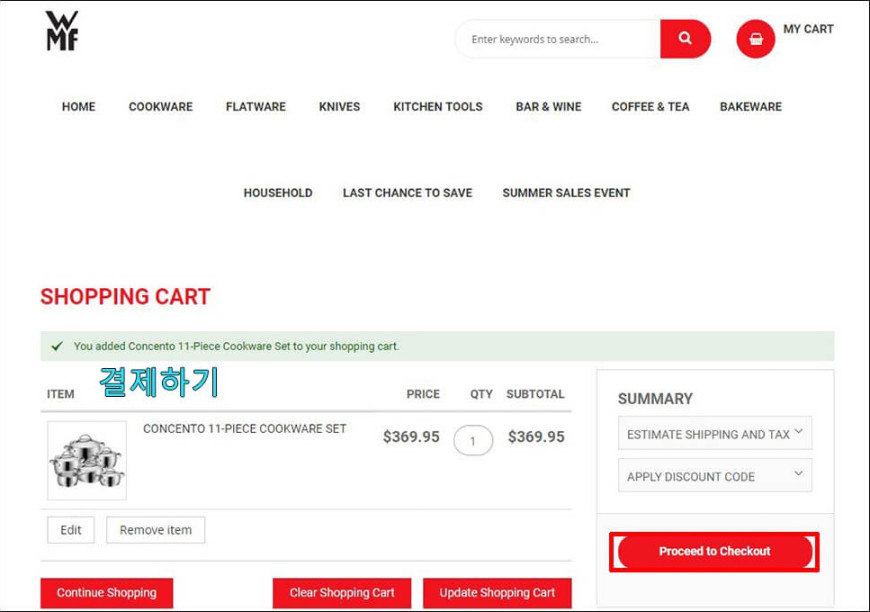Image resolution: width=870 pixels, height=612 pixels.
Task: Open LAST CHANCE TO SAVE menu
Action: pyautogui.click(x=407, y=193)
